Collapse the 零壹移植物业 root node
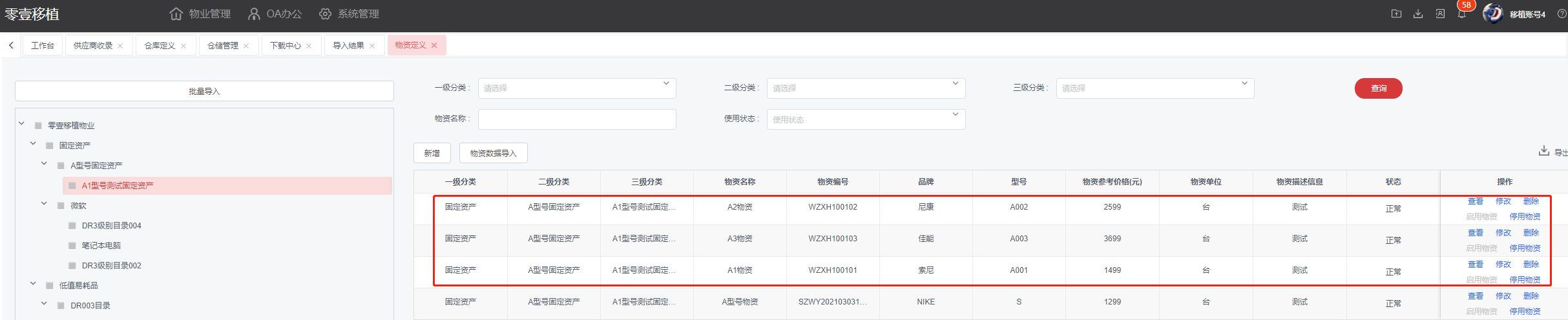Image resolution: width=1568 pixels, height=320 pixels. pyautogui.click(x=22, y=123)
